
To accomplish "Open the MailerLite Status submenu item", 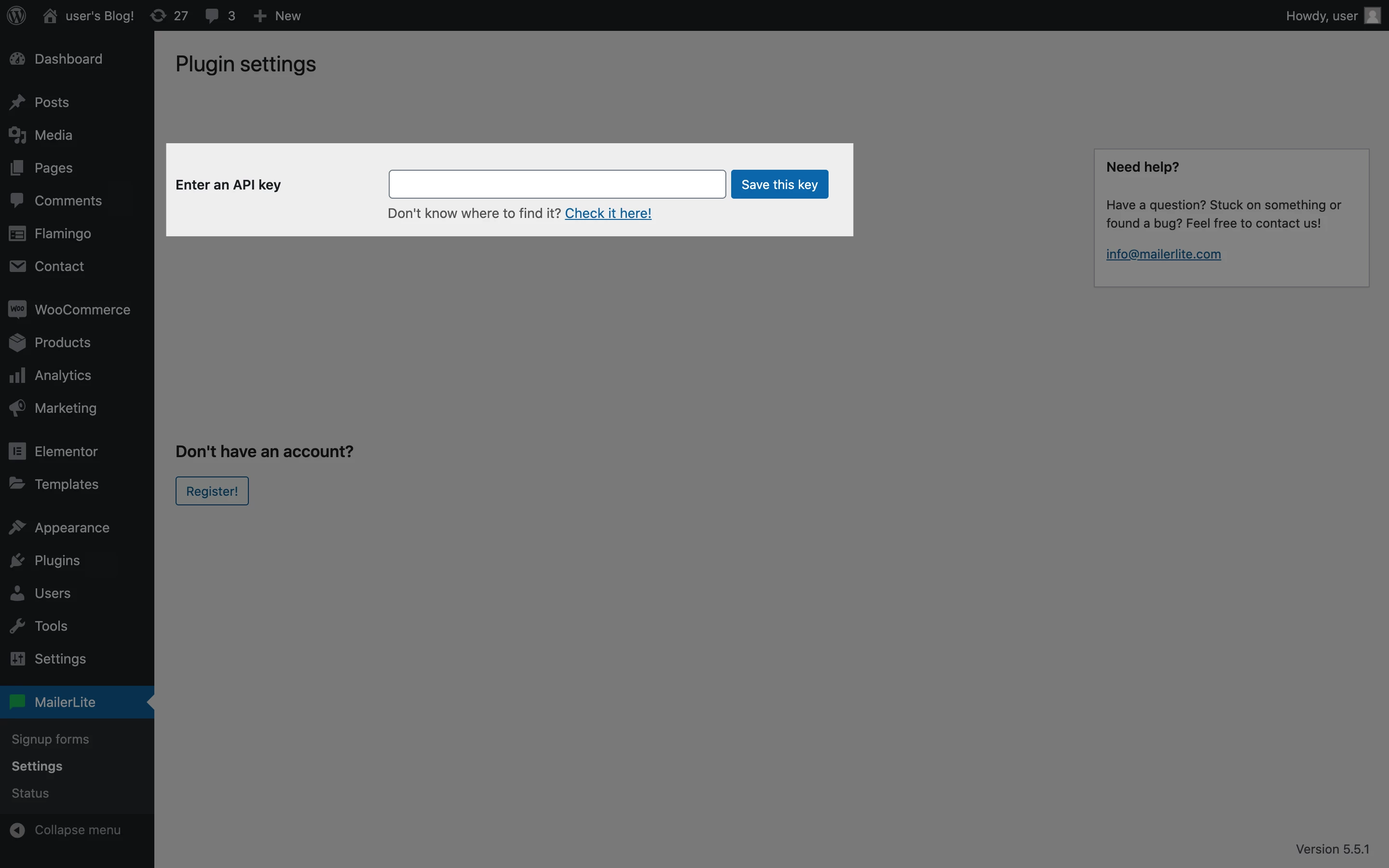I will coord(30,793).
